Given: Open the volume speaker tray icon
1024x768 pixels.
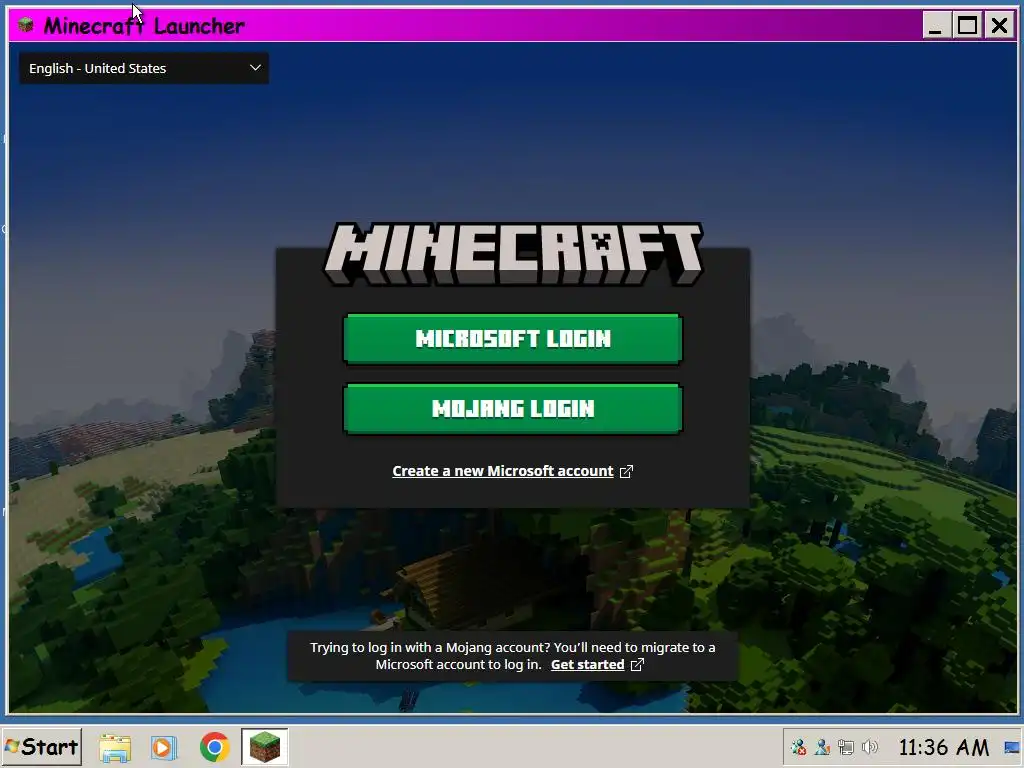Looking at the screenshot, I should [x=870, y=747].
